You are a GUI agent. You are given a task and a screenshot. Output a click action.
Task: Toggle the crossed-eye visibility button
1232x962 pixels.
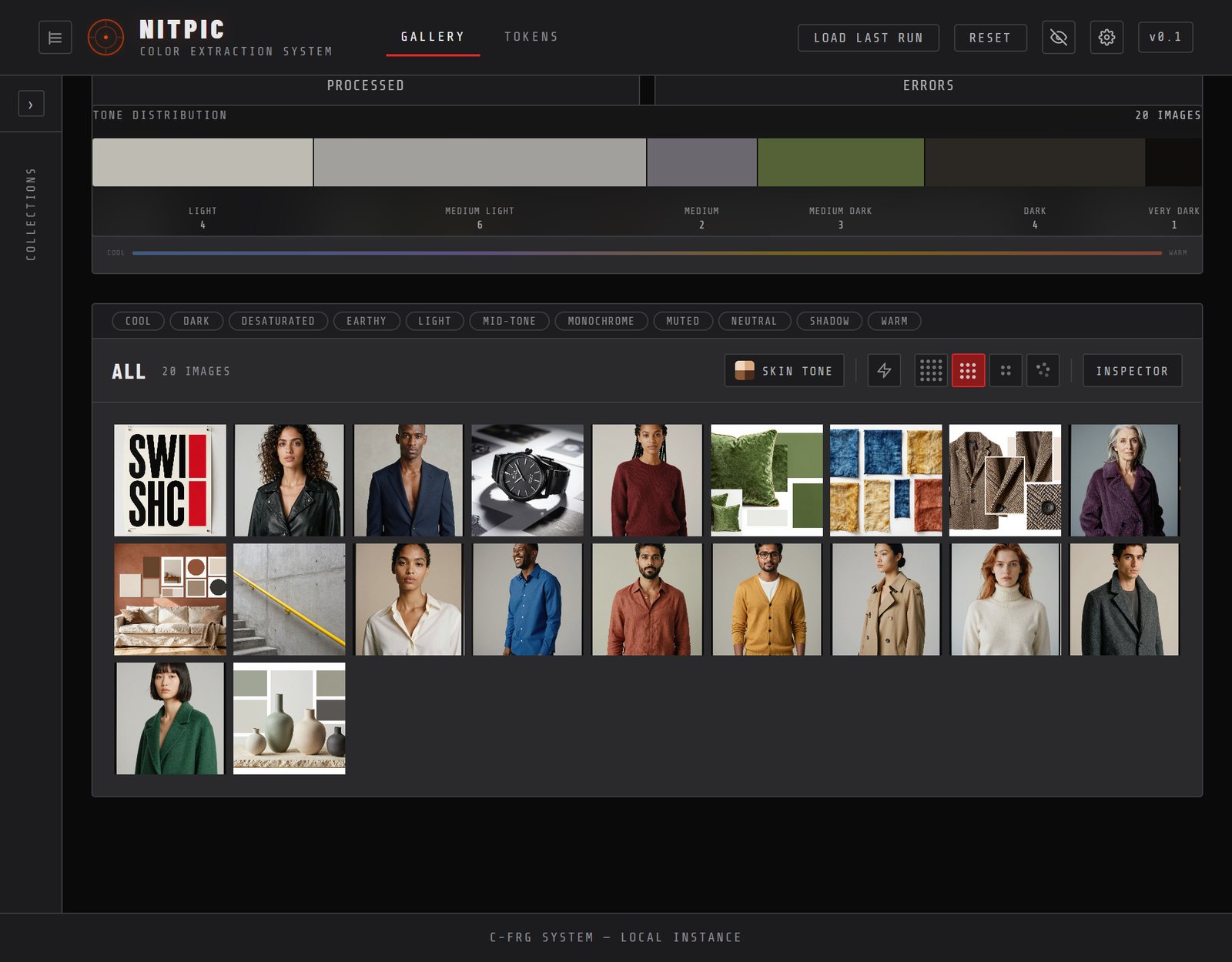click(x=1059, y=37)
